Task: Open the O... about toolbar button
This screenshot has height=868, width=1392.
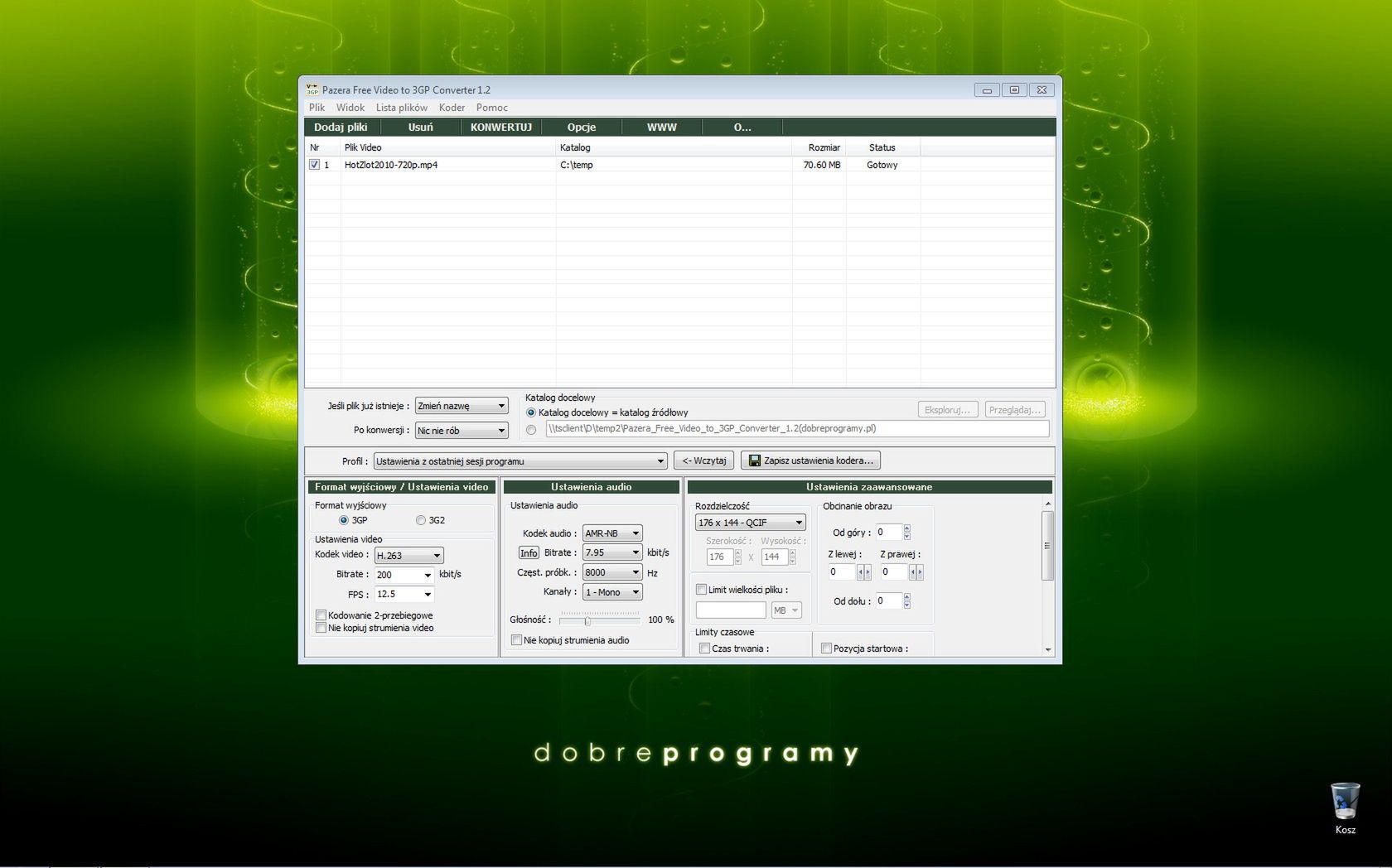Action: tap(742, 127)
